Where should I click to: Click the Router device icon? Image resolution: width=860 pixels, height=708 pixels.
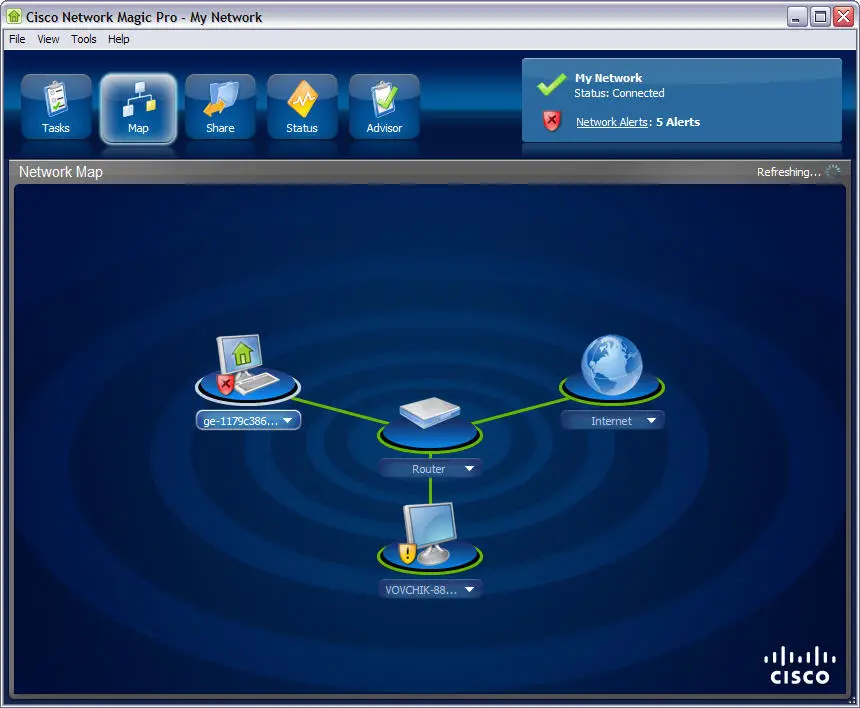pos(429,413)
